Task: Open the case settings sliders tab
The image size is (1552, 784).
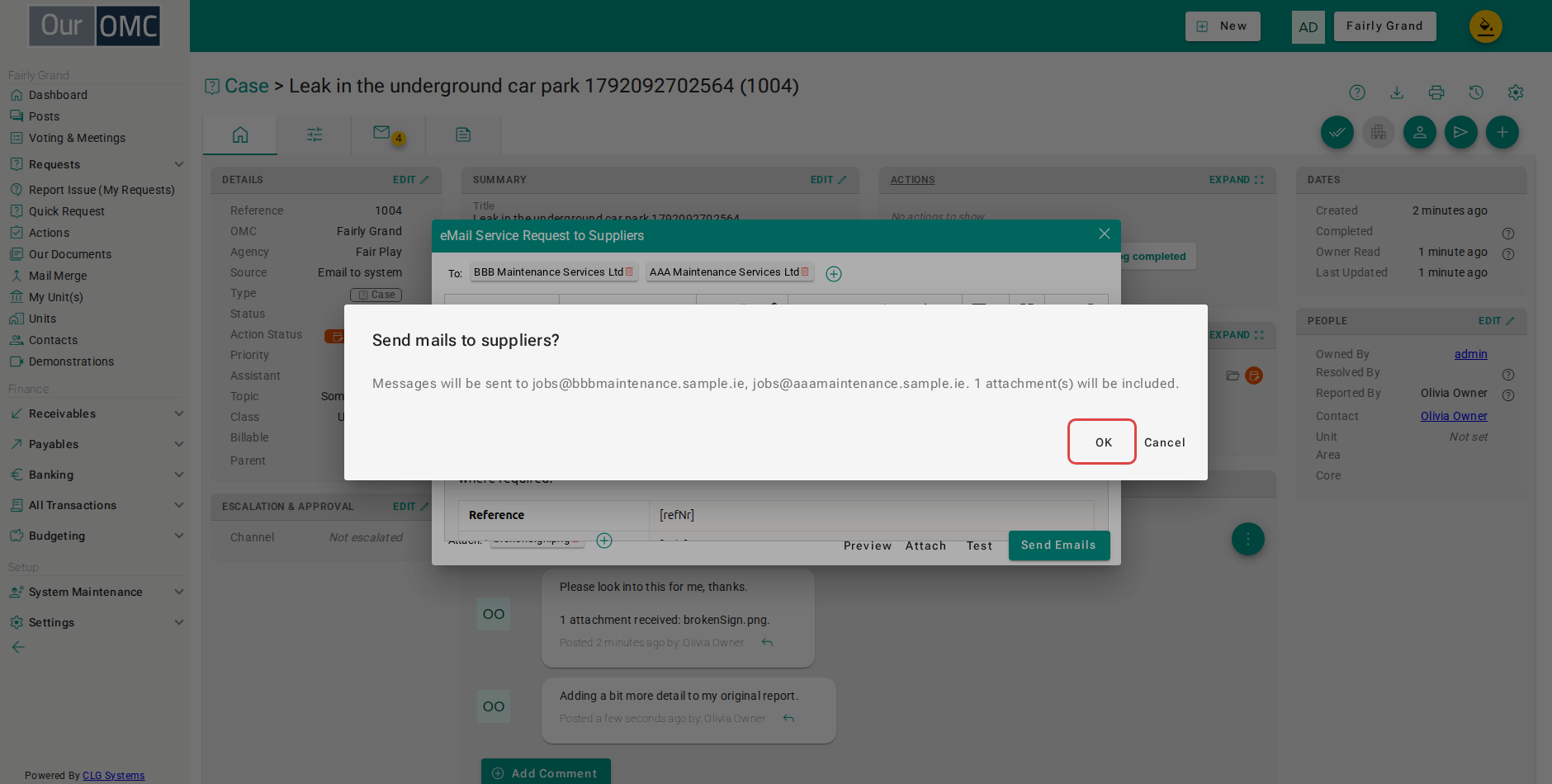Action: (x=315, y=135)
